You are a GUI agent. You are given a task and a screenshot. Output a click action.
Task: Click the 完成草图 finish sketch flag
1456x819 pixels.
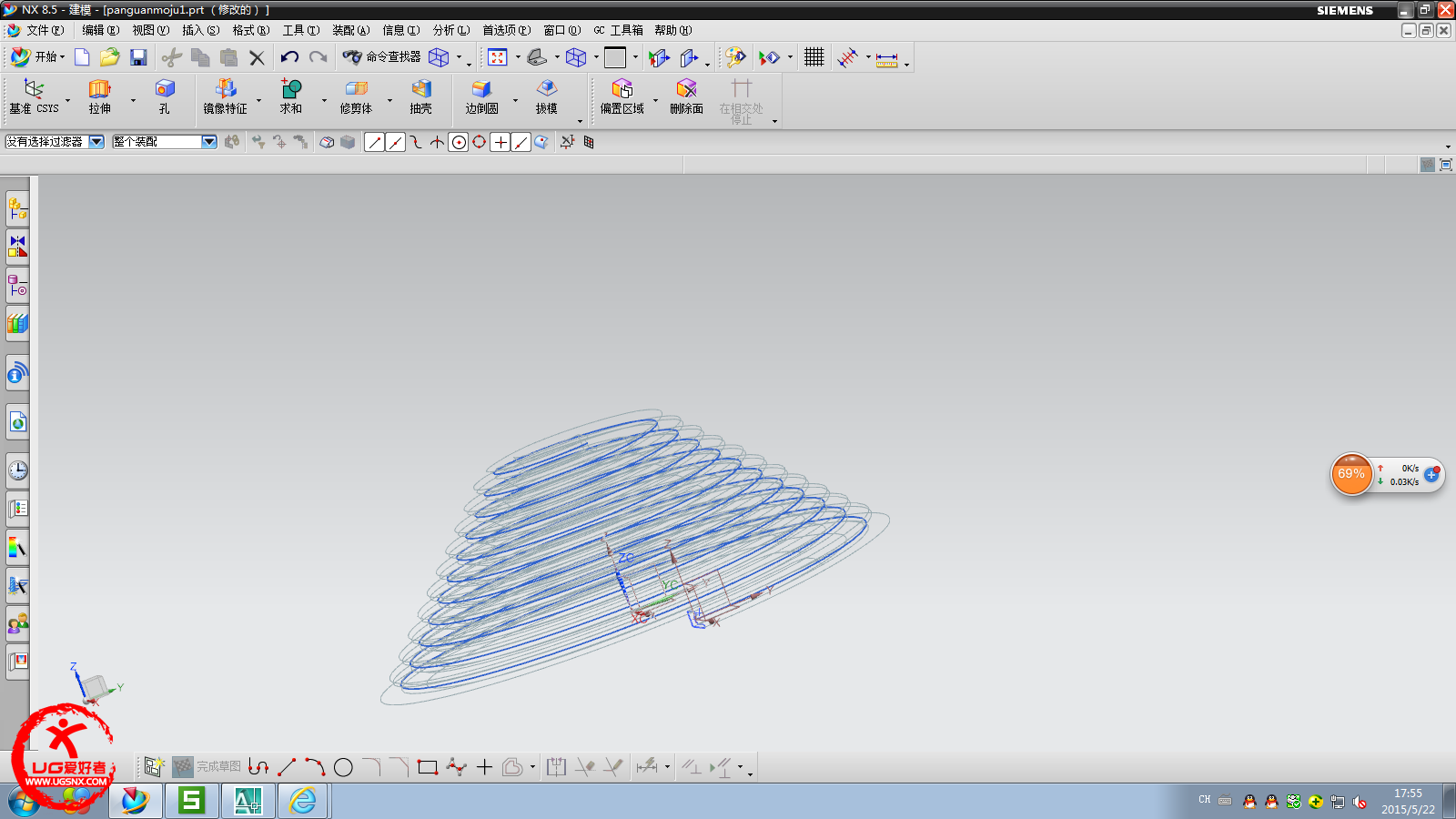click(207, 767)
